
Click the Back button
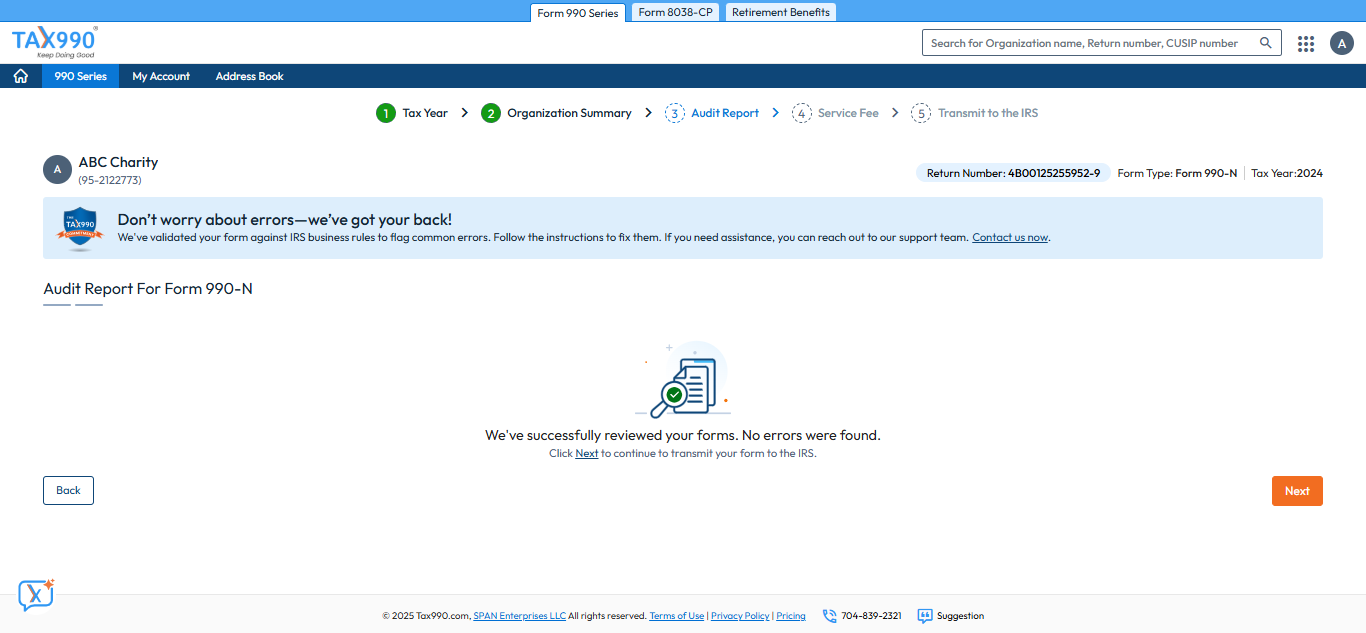68,490
